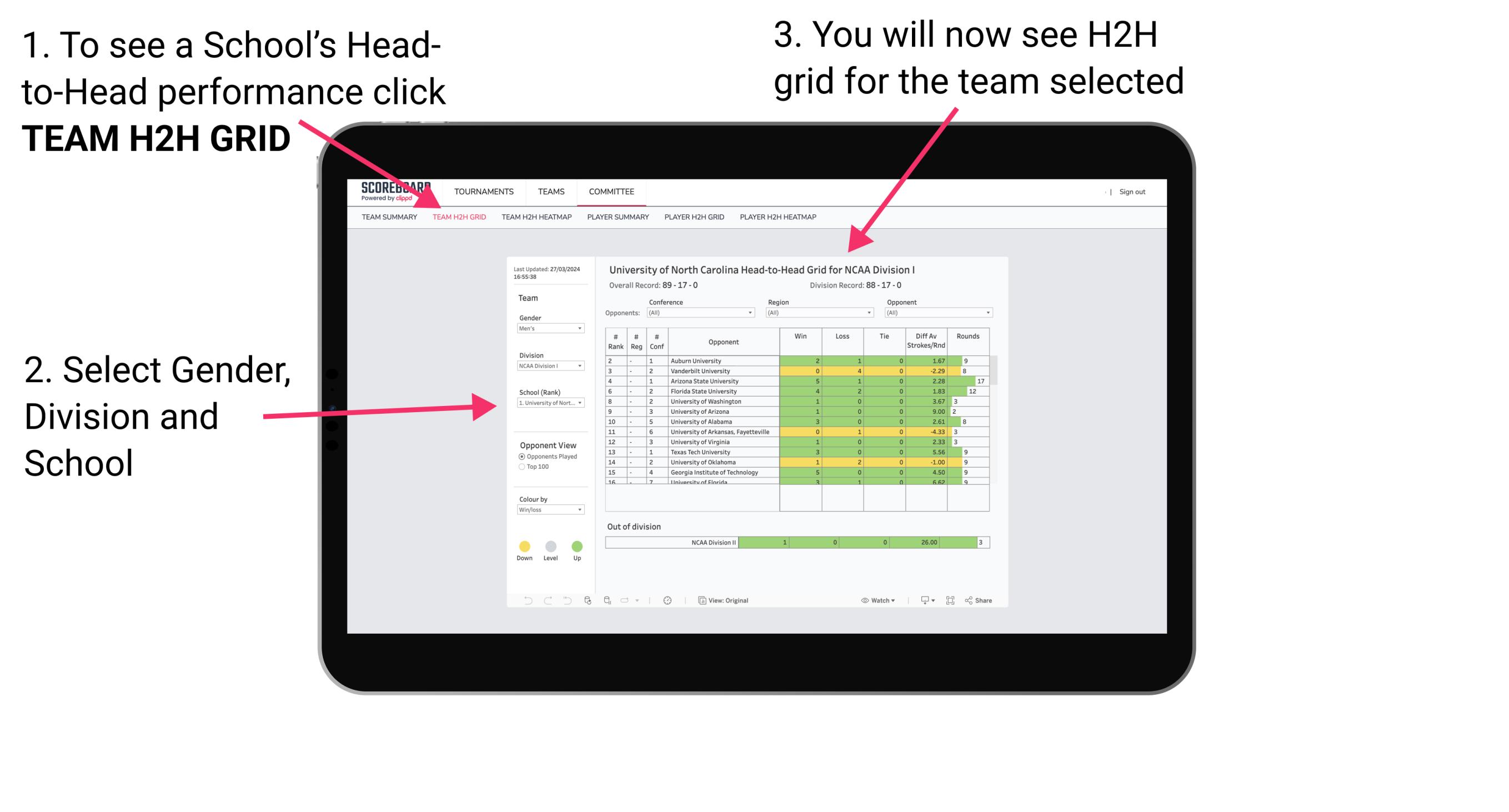1509x812 pixels.
Task: Click the fit-to-screen layout icon
Action: (951, 600)
